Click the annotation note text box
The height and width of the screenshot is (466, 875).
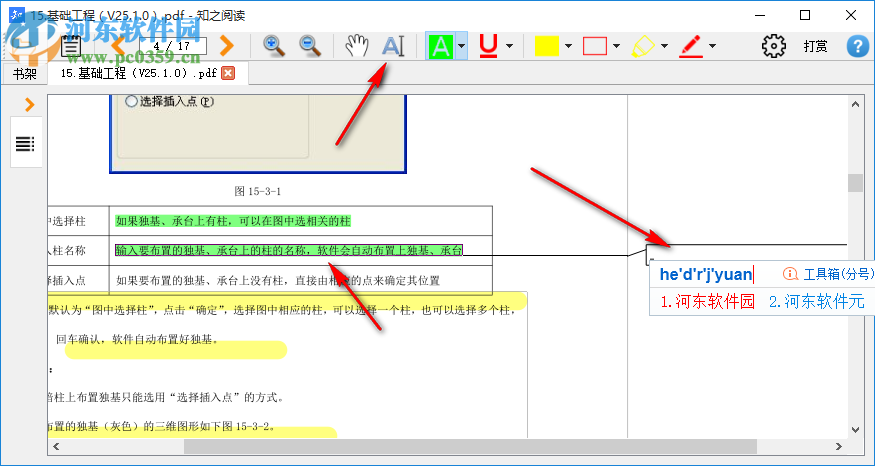747,252
